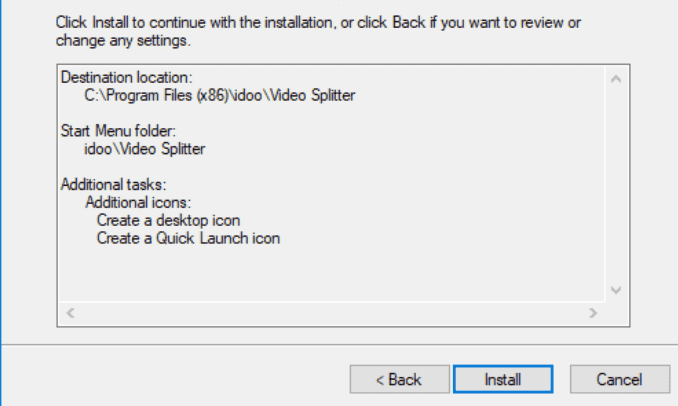This screenshot has width=678, height=406.
Task: Click the horizontal scrollbar's right arrow
Action: click(593, 313)
